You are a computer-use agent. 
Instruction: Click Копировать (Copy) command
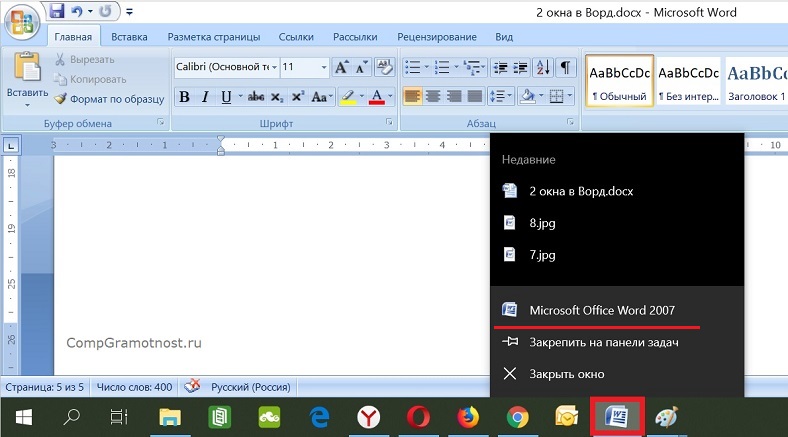pos(90,79)
